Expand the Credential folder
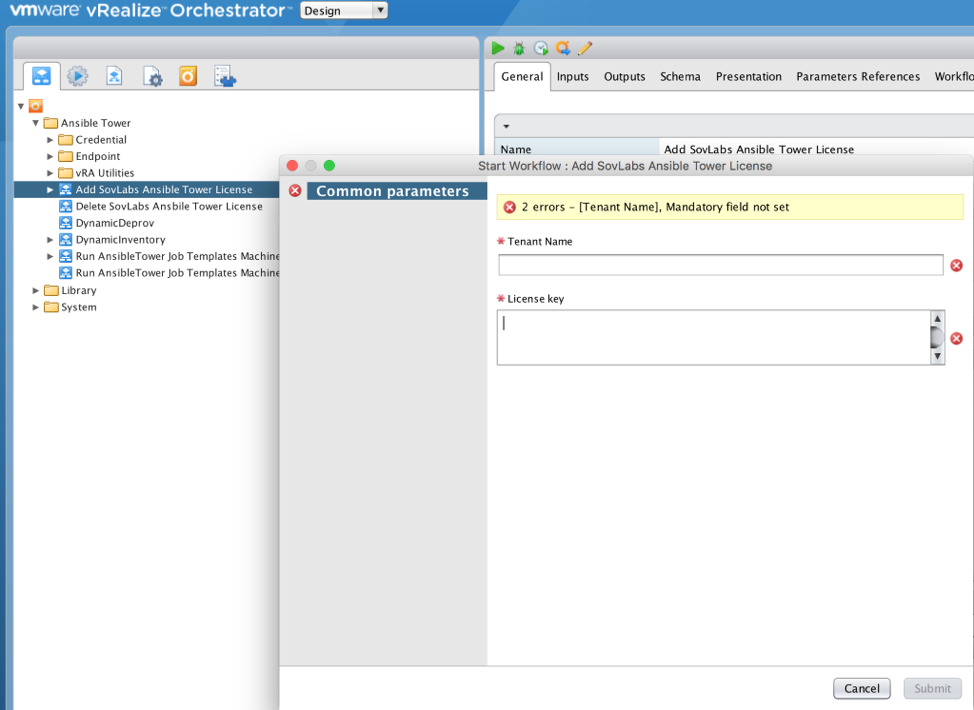The image size is (974, 710). pyautogui.click(x=50, y=140)
